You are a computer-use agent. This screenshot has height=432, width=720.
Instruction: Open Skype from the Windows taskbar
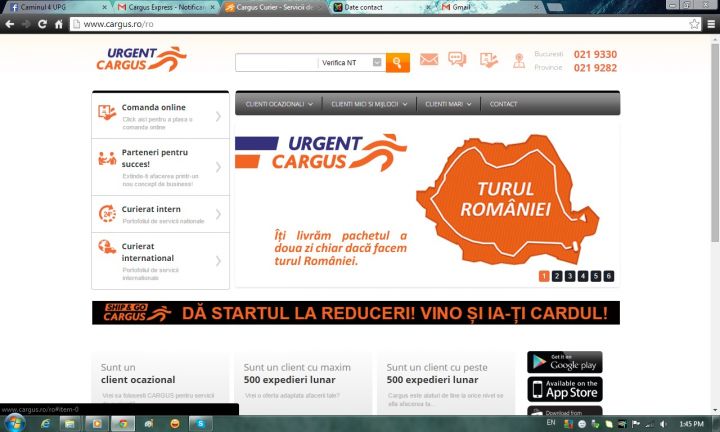[200, 423]
